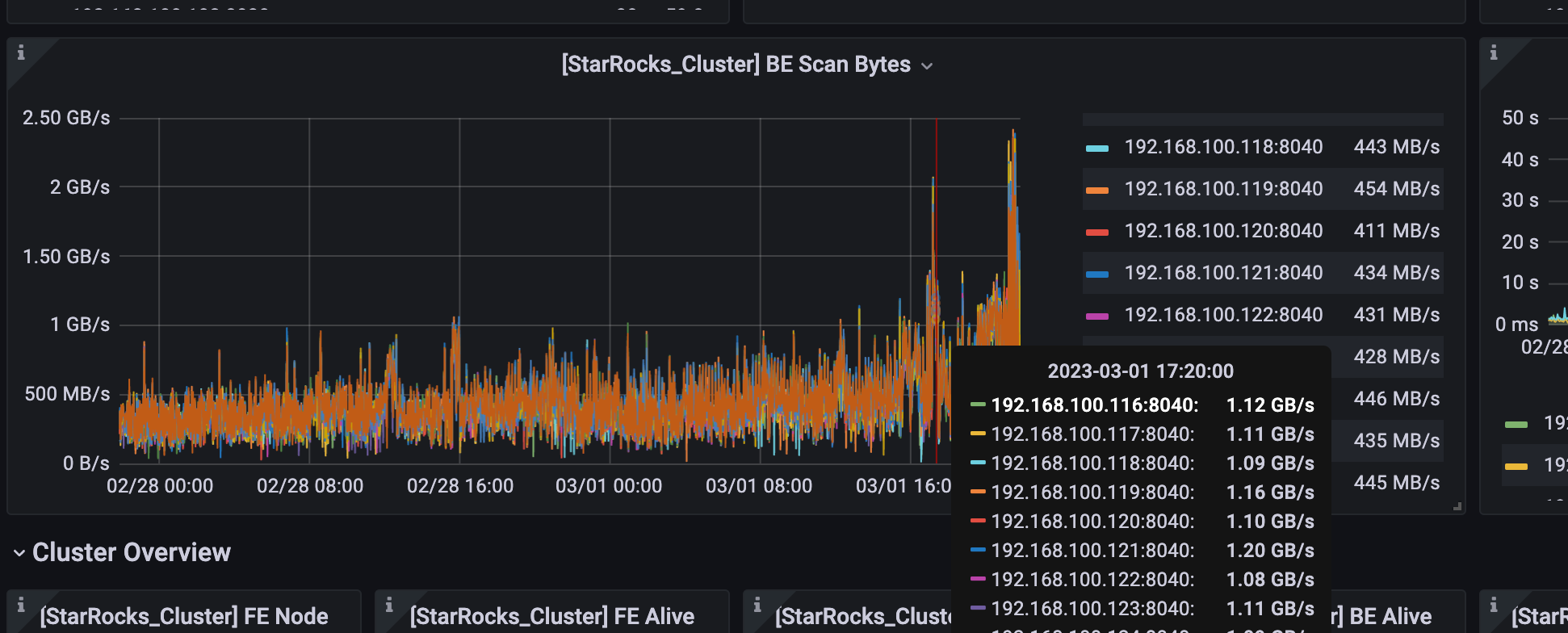The width and height of the screenshot is (1568, 633).
Task: Click orange color swatch for 192.168.100.119:8040
Action: (x=1097, y=190)
